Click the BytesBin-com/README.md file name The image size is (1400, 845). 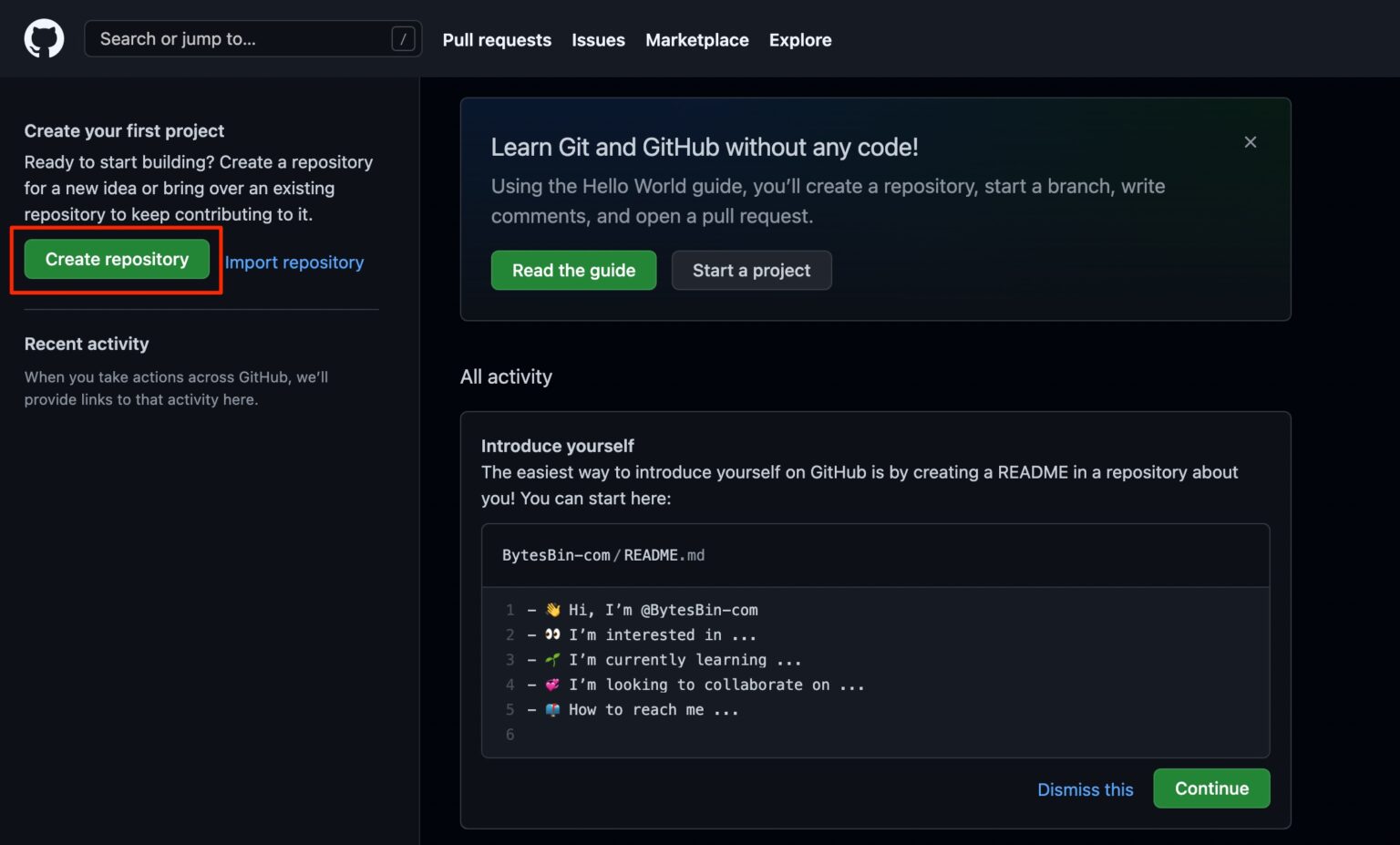click(603, 554)
